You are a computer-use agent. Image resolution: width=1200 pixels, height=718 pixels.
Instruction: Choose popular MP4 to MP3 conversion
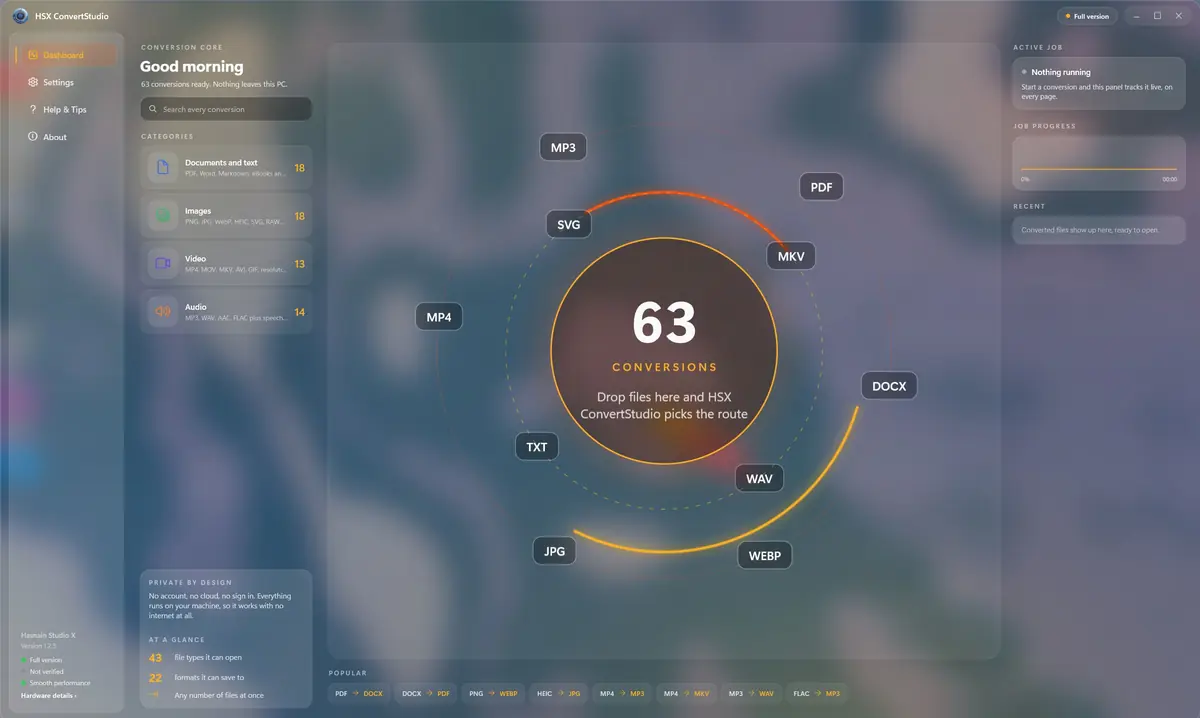[622, 693]
